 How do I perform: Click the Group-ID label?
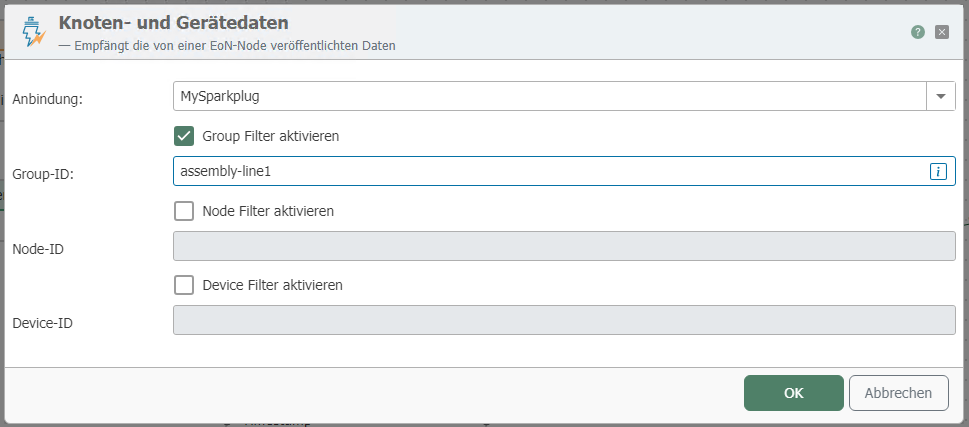(x=44, y=174)
